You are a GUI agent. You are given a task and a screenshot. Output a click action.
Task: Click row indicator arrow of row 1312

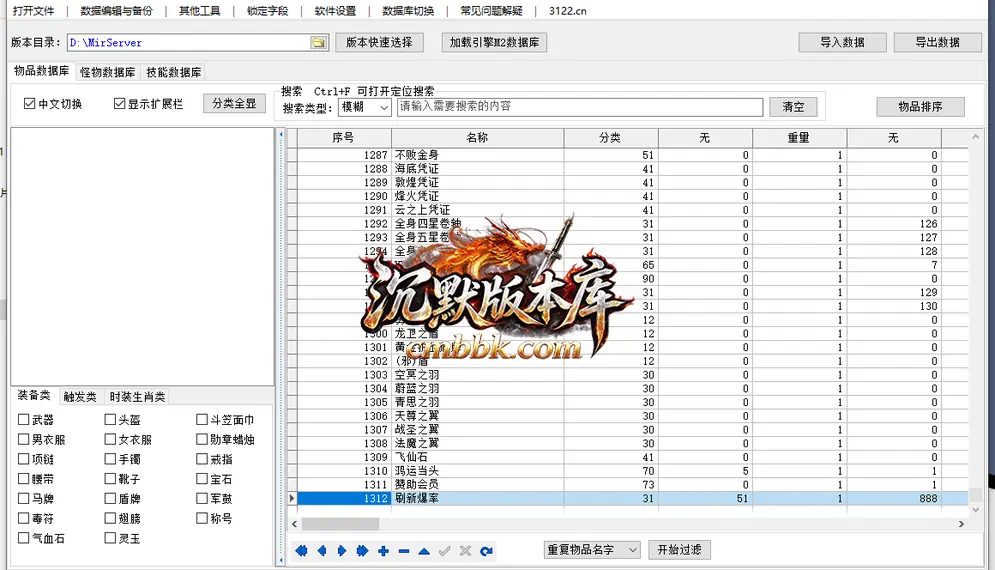tap(292, 498)
